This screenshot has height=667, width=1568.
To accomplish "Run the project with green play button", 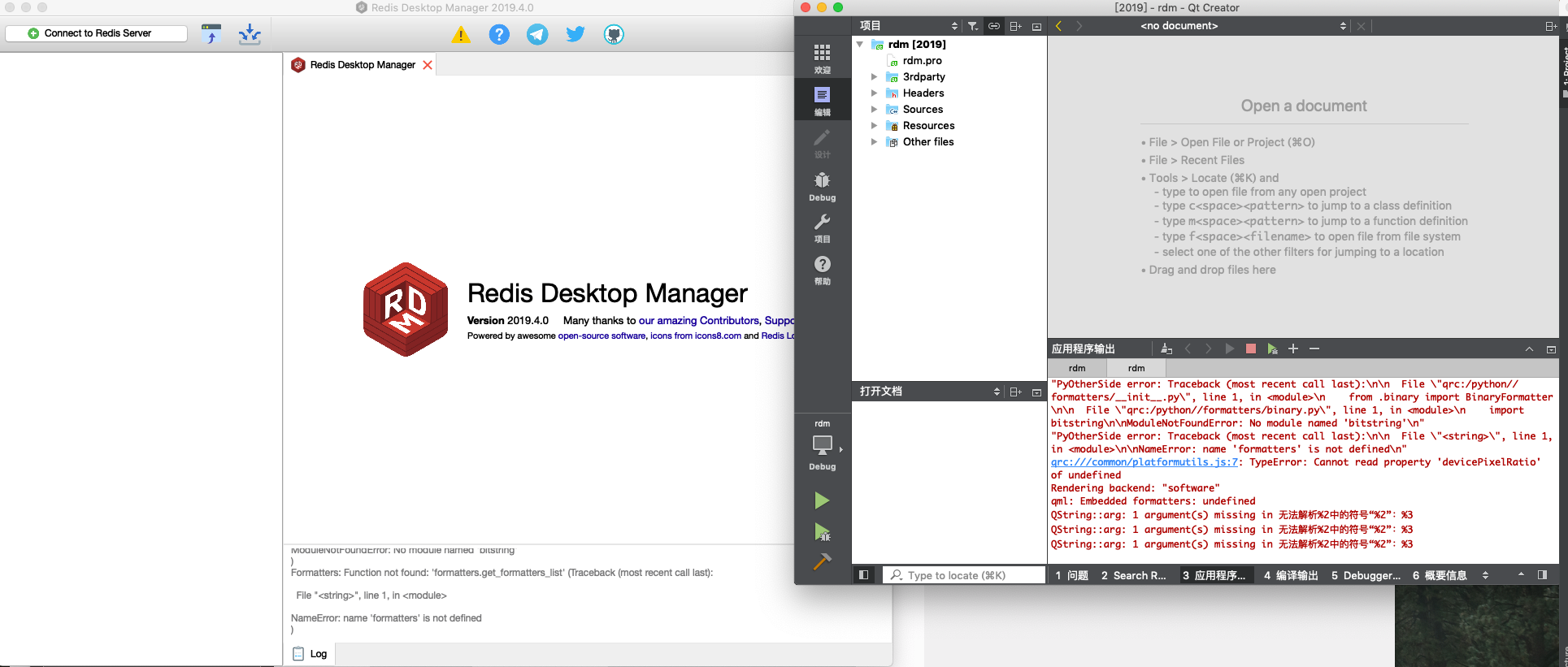I will (x=822, y=500).
